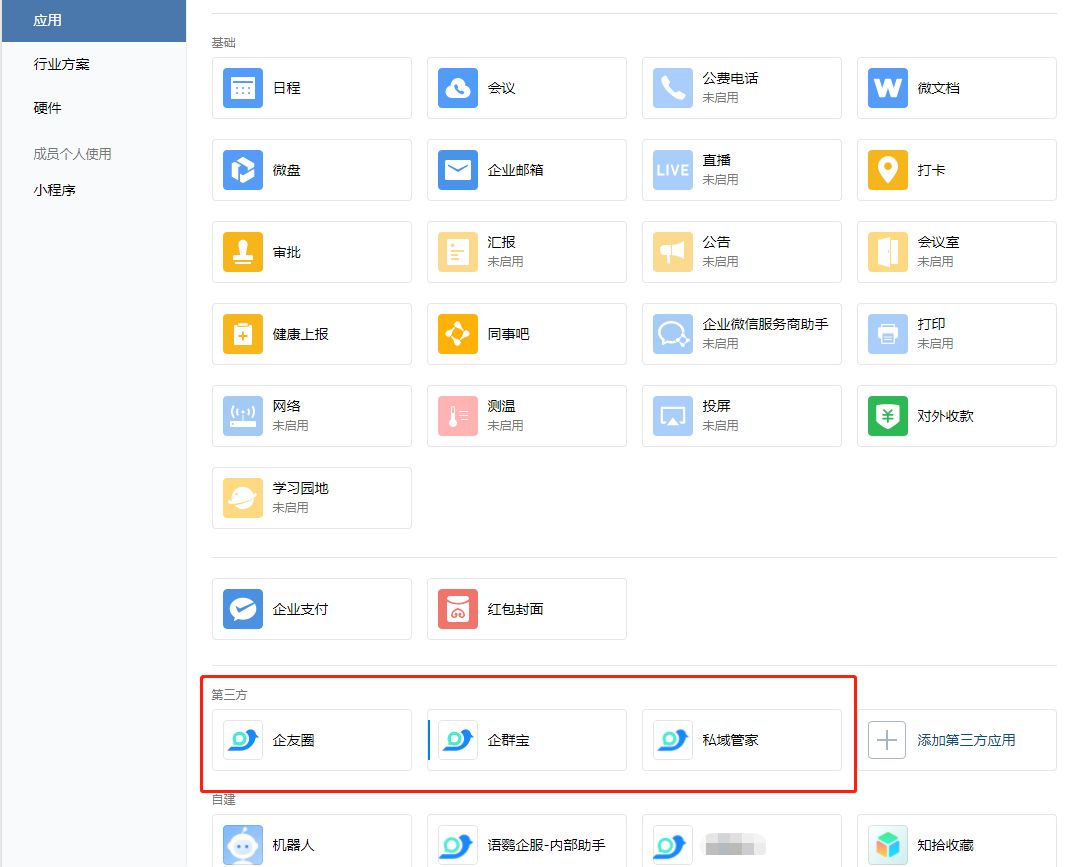Click the 会议 cloud meeting icon
Screen dimensions: 1080x867
458,88
